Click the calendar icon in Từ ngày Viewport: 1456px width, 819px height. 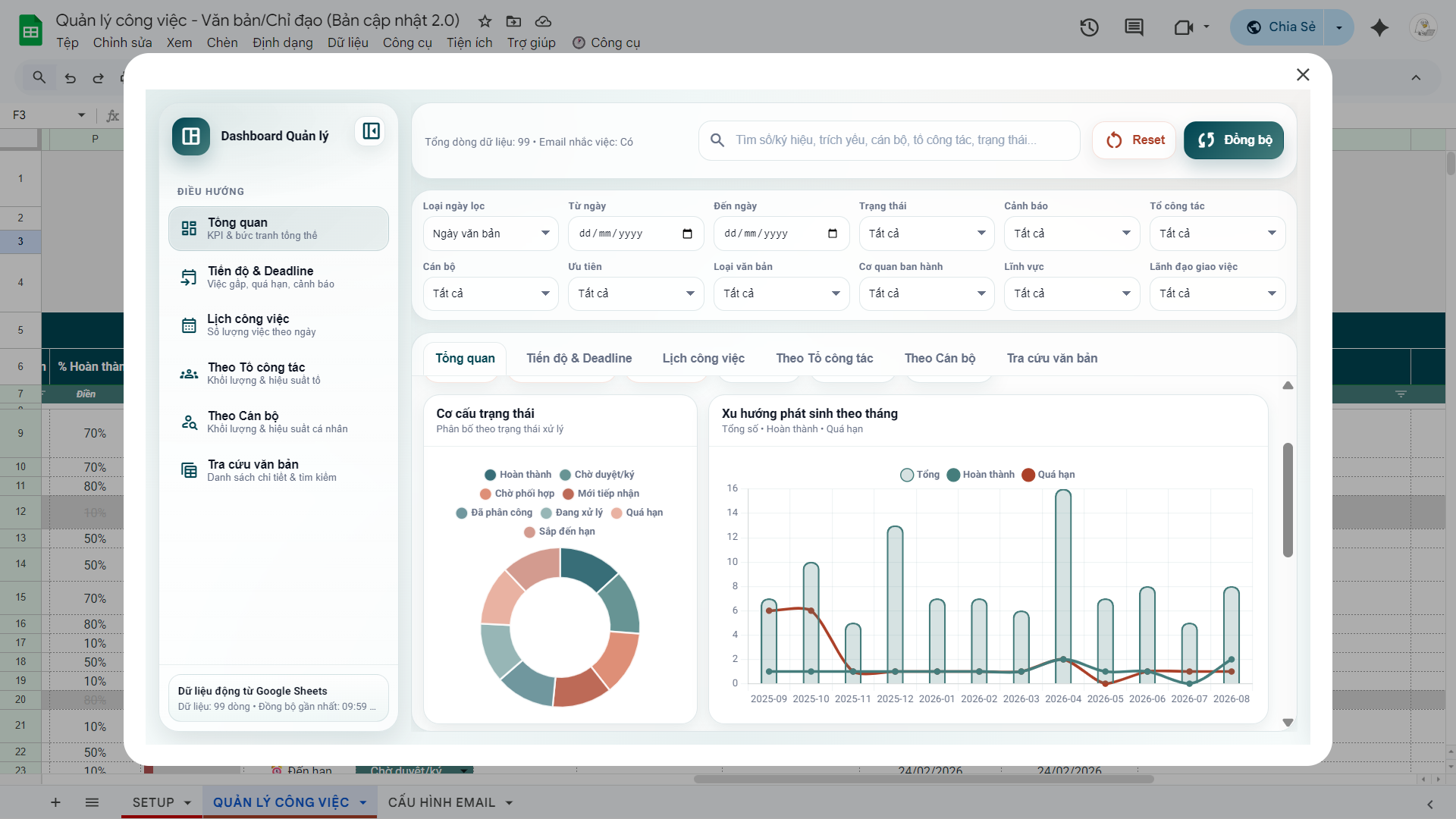tap(687, 234)
